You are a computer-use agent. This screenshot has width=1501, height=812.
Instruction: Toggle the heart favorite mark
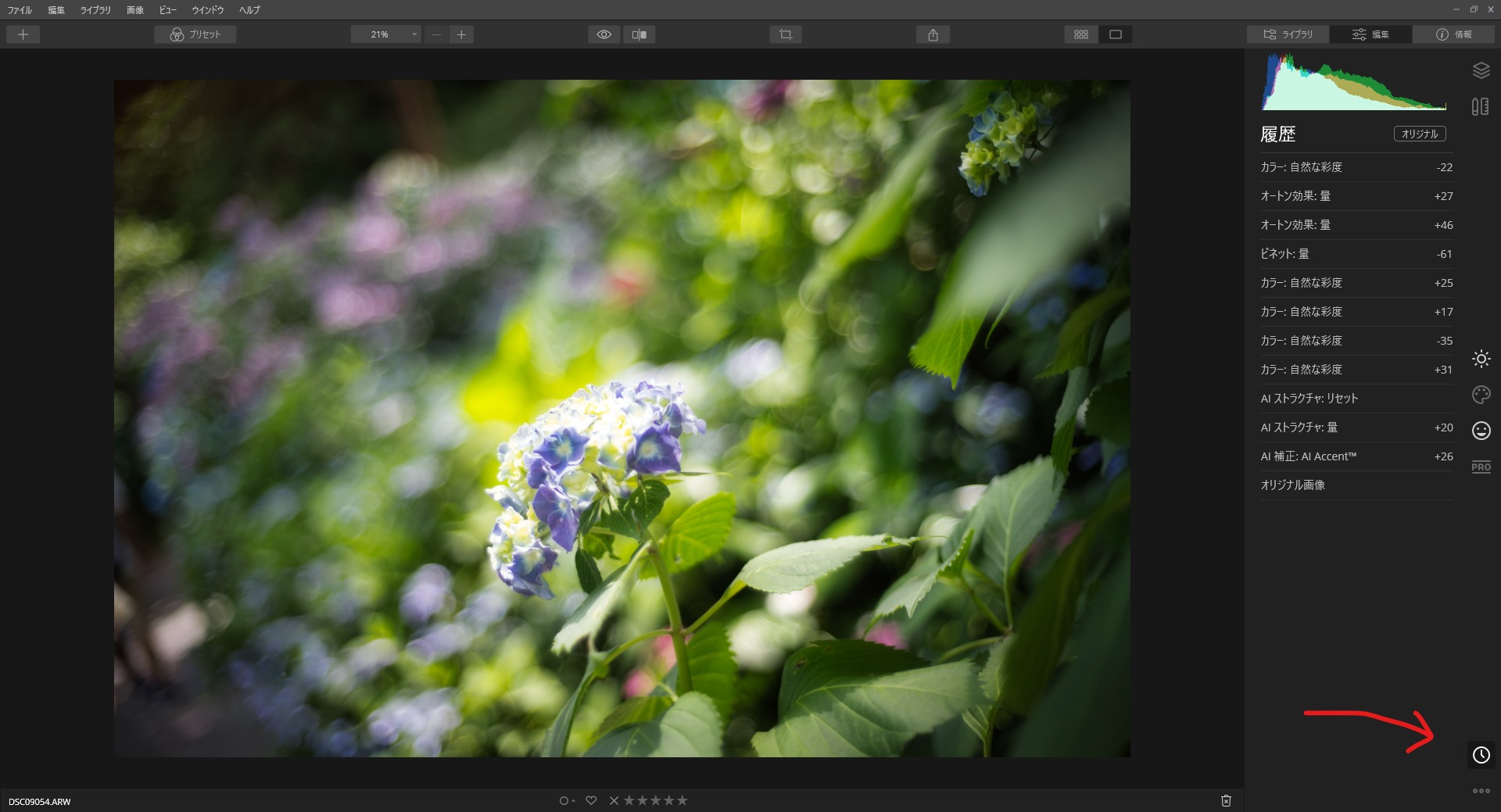point(591,800)
